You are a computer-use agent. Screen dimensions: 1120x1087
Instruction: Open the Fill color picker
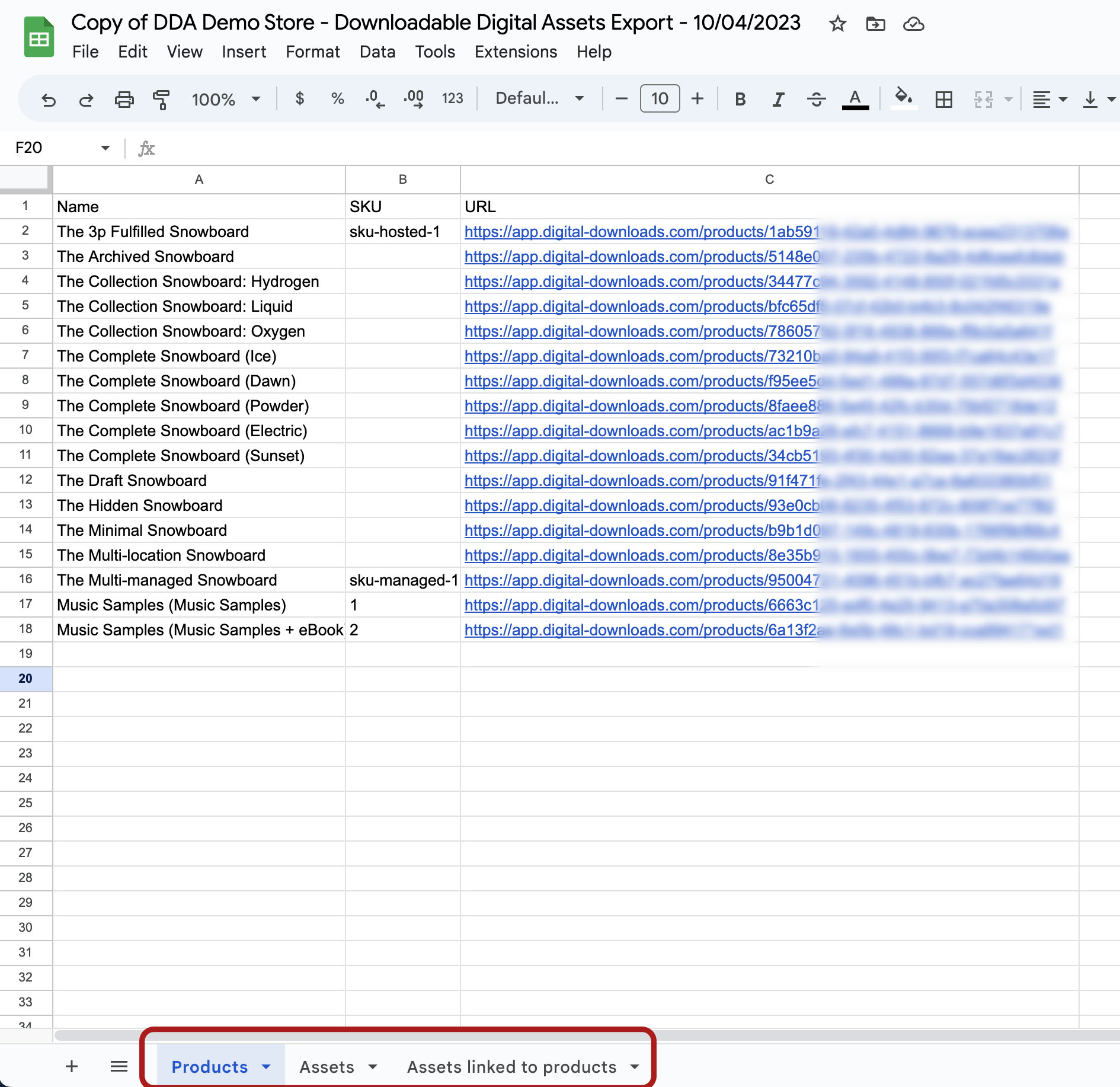click(903, 98)
